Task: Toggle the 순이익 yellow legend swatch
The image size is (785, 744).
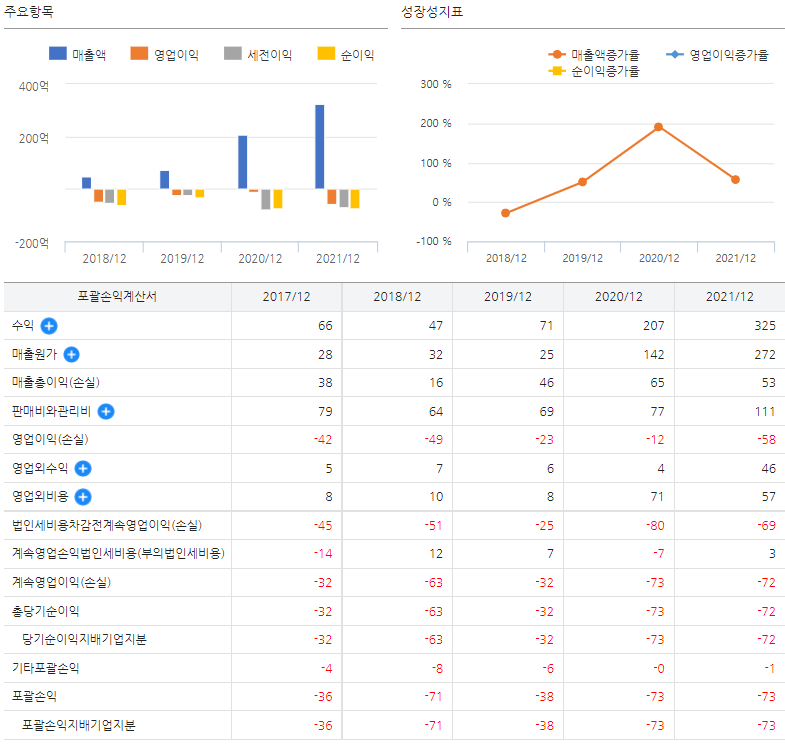Action: tap(326, 54)
